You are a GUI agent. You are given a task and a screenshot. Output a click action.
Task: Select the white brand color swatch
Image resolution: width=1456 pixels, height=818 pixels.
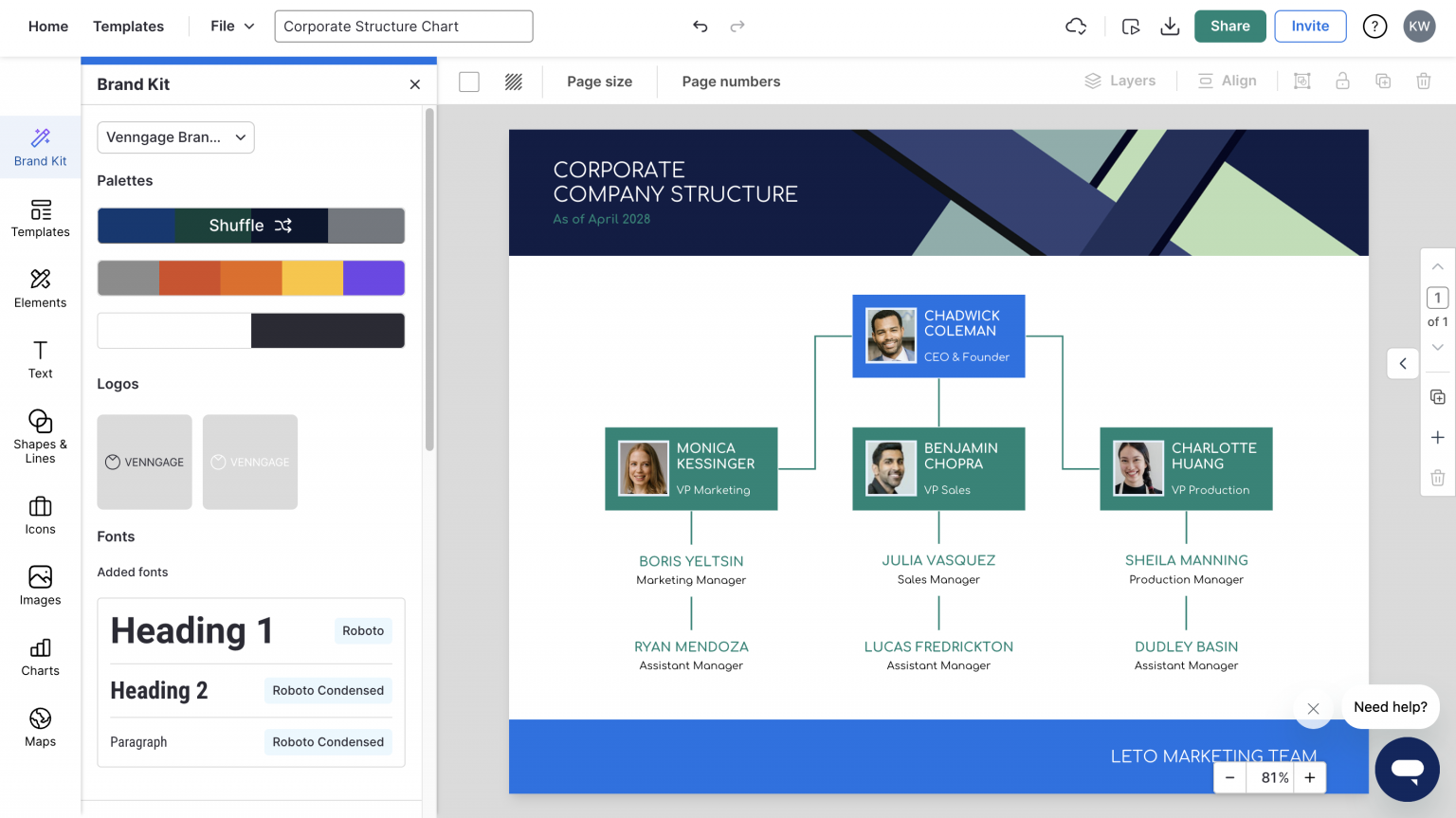pyautogui.click(x=173, y=330)
